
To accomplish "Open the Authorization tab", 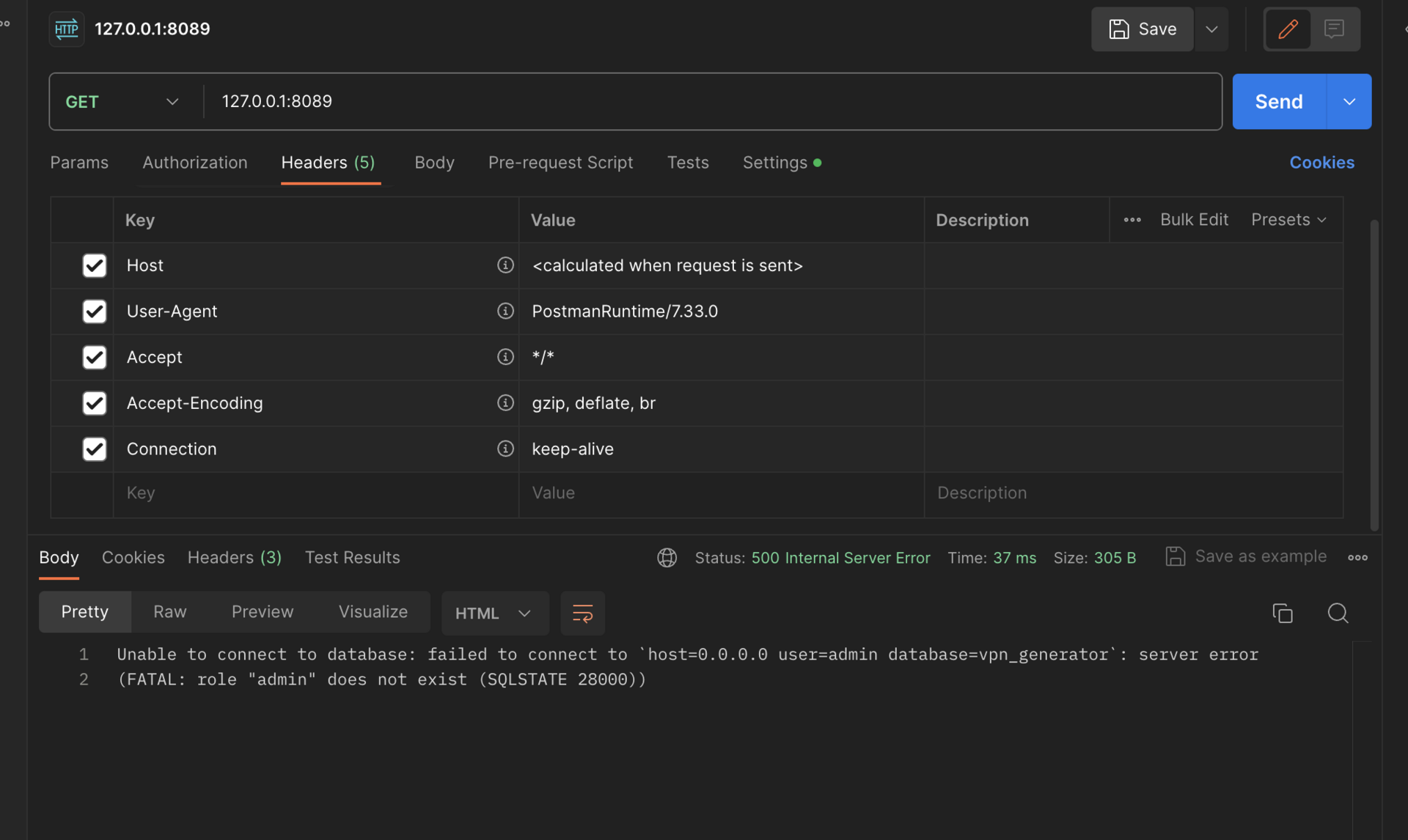I will tap(194, 163).
